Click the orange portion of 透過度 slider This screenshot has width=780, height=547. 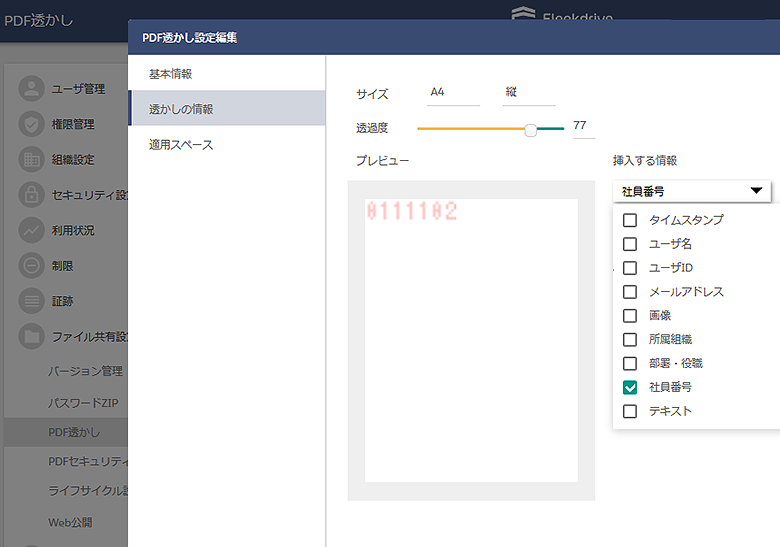tap(471, 129)
